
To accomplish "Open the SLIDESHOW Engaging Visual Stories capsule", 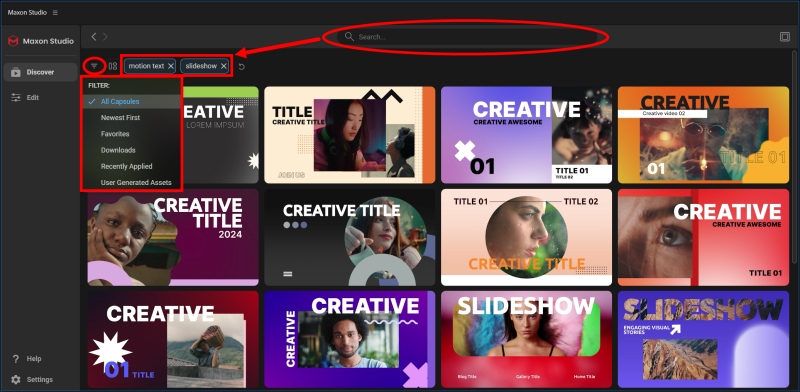I will 703,339.
